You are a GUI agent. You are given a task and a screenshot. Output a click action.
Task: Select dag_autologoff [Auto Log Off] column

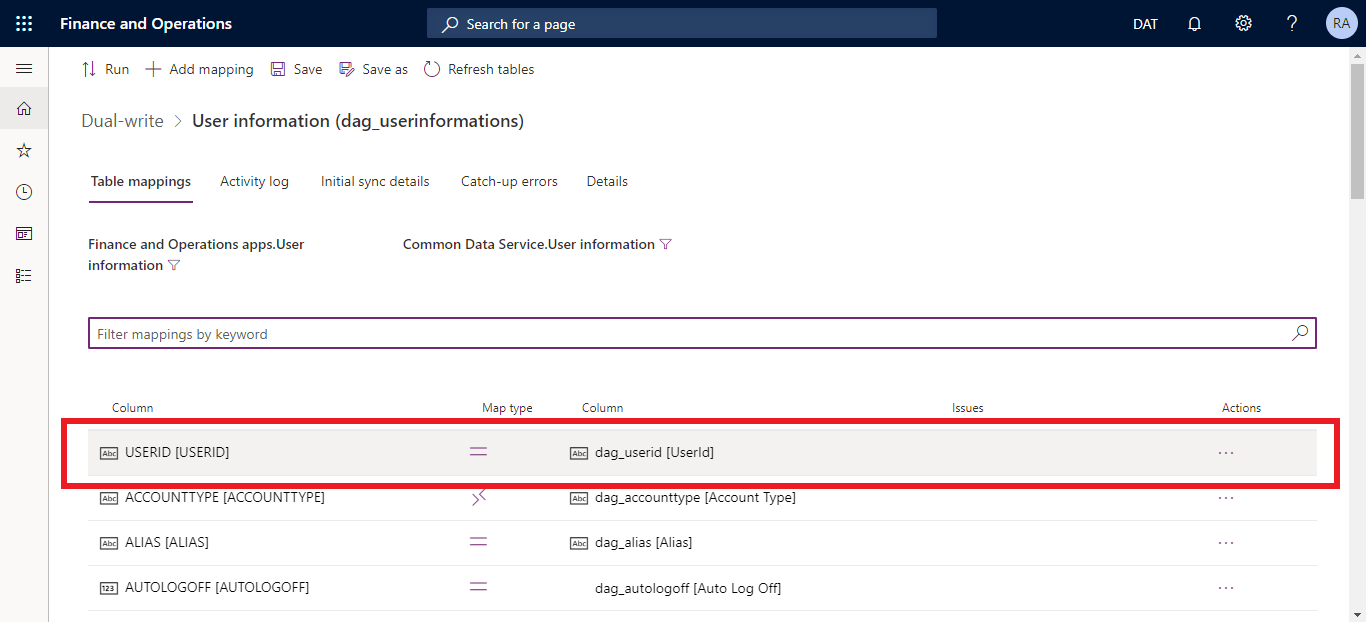[x=688, y=588]
